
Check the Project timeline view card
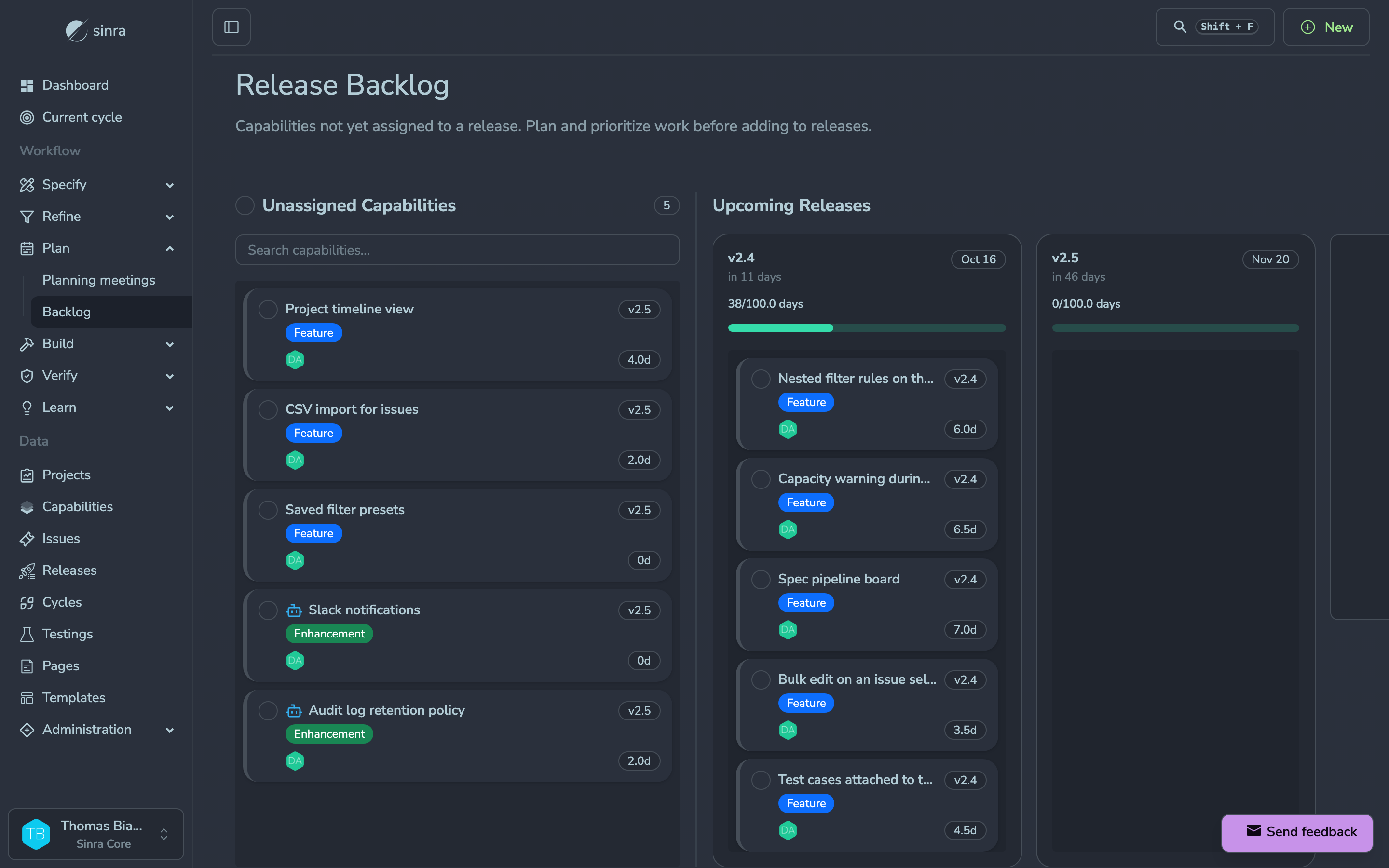click(268, 310)
